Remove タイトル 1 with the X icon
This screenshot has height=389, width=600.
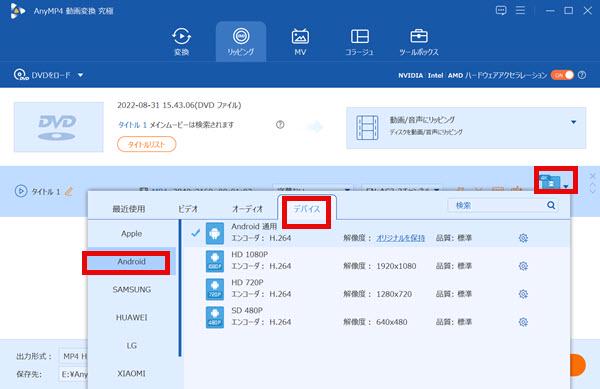[592, 176]
